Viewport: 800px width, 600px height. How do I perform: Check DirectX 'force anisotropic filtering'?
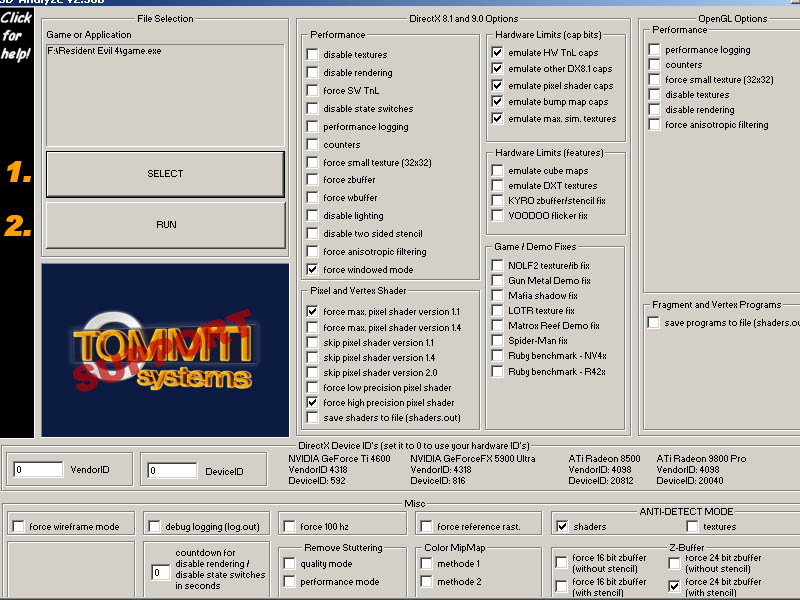(313, 252)
